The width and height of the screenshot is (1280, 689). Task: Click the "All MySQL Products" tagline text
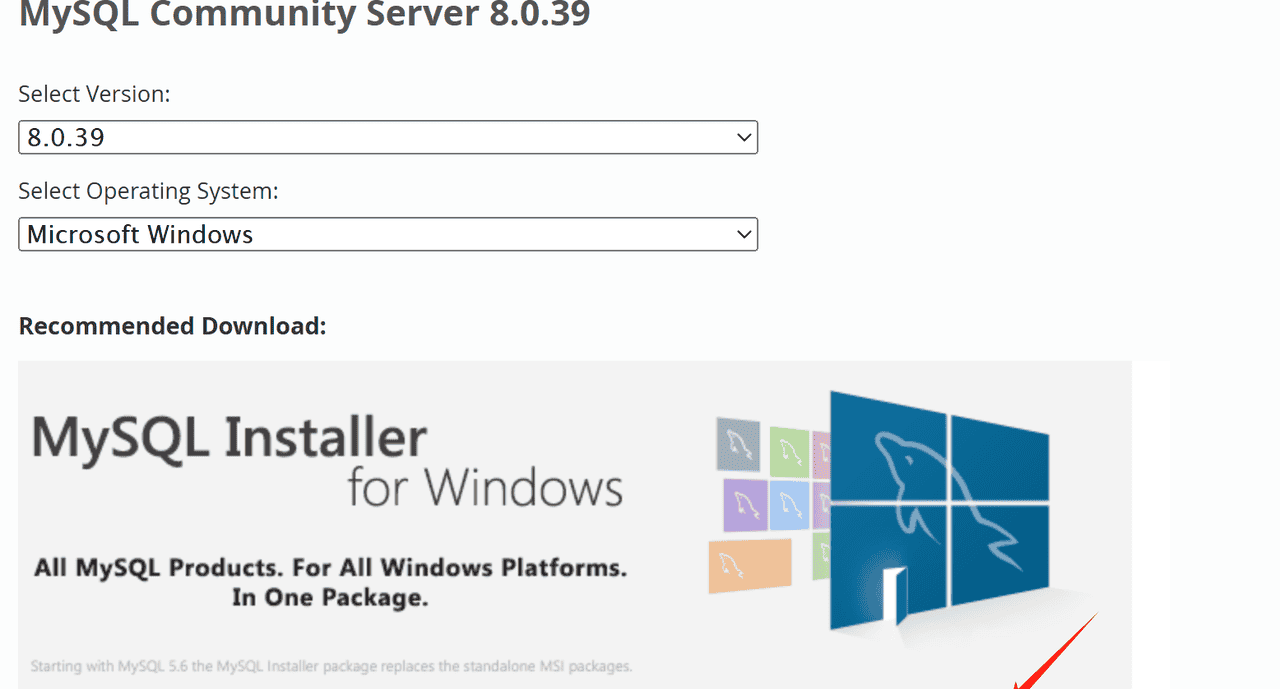coord(330,569)
